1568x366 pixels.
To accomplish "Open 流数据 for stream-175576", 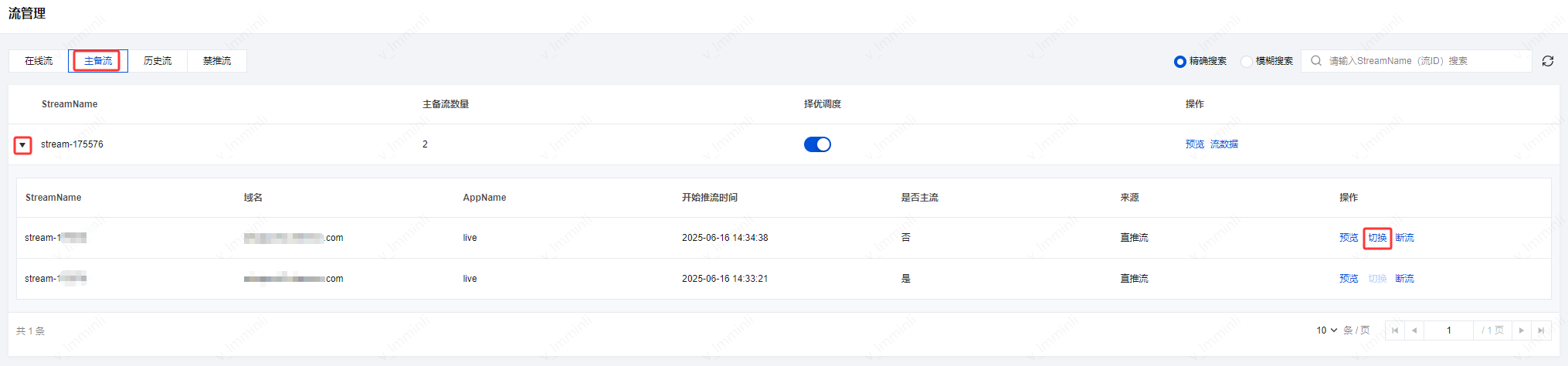I will (x=1224, y=144).
